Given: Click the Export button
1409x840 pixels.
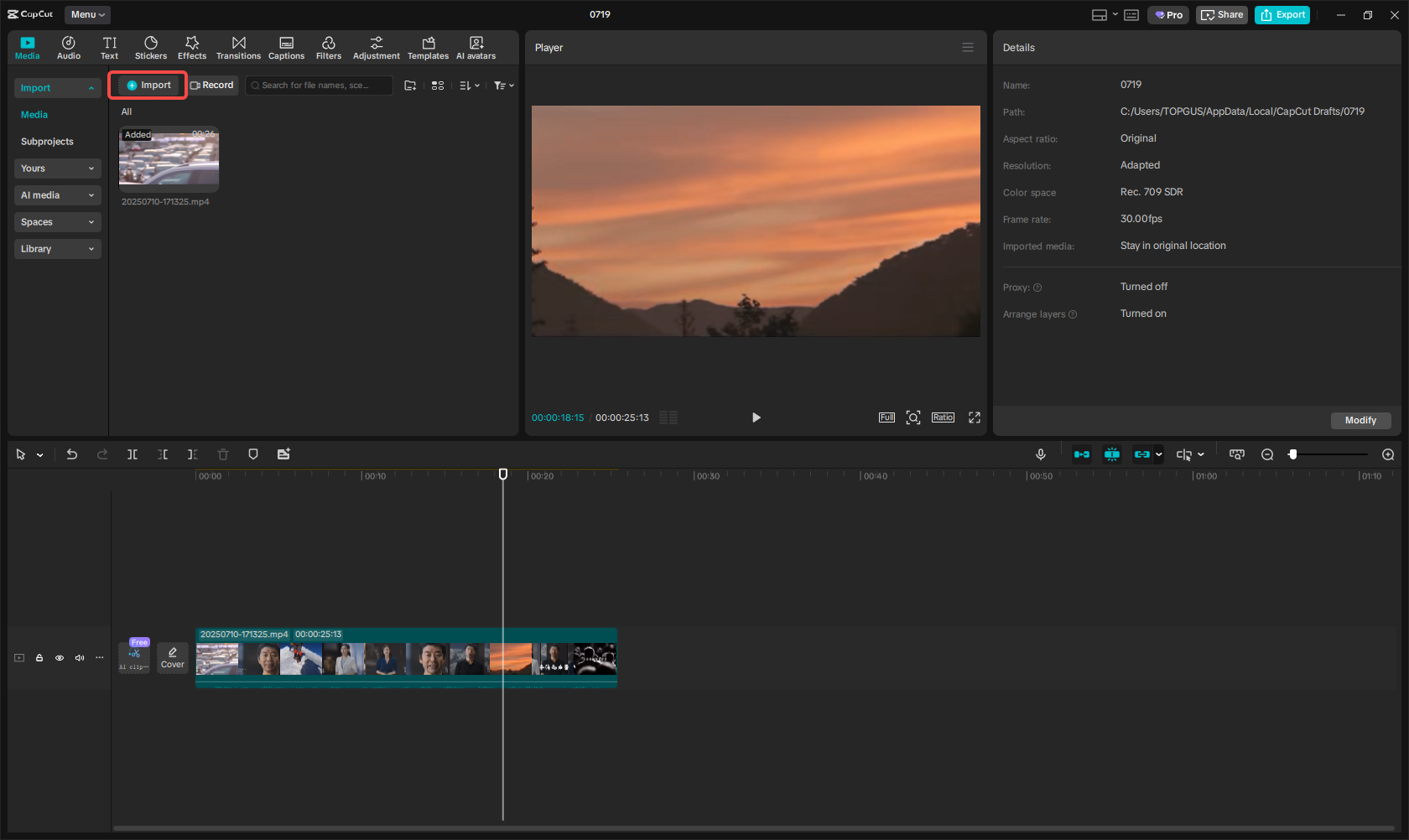Looking at the screenshot, I should (1282, 15).
